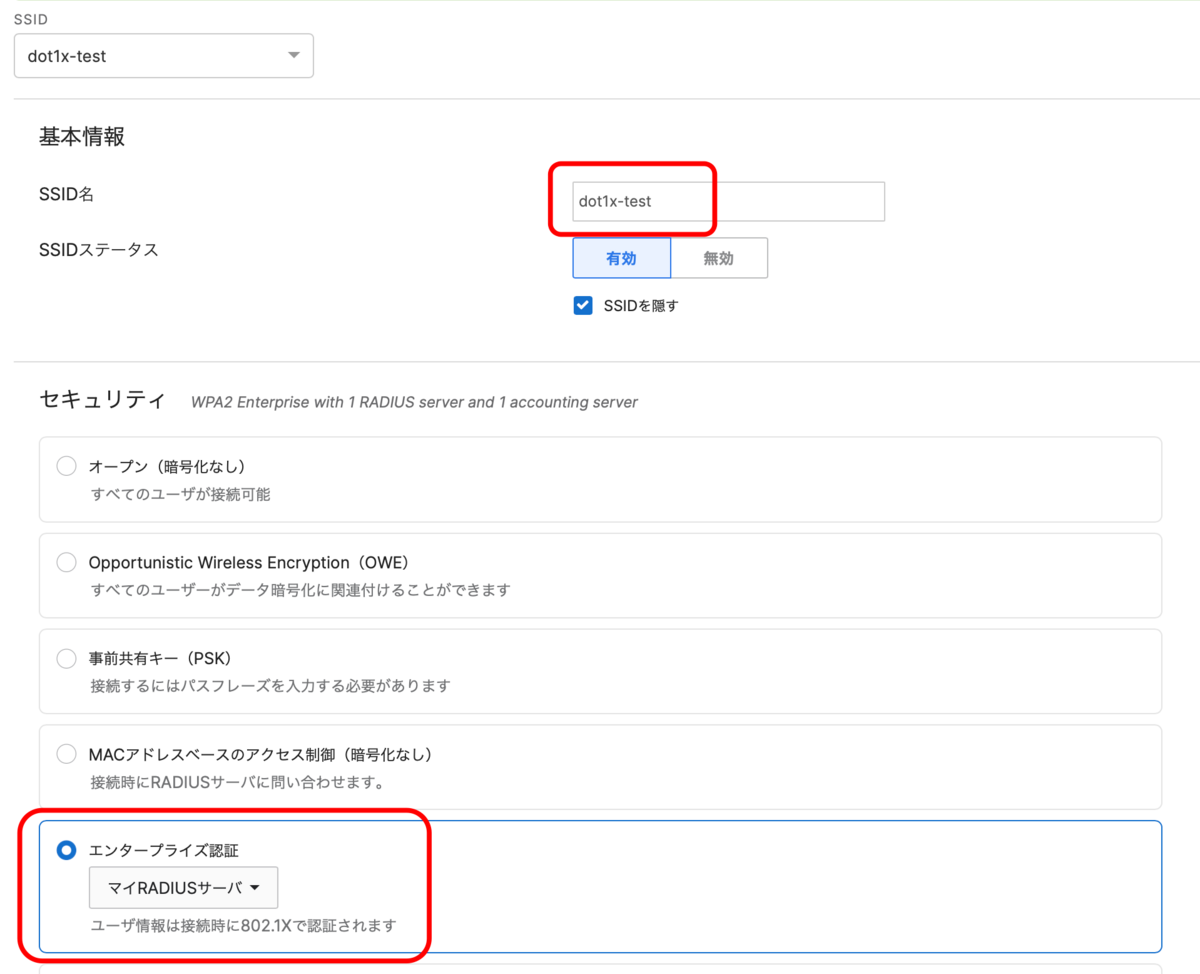This screenshot has width=1200, height=974.
Task: Click the 802.1X description under エンタープライズ認証
Action: [x=244, y=925]
